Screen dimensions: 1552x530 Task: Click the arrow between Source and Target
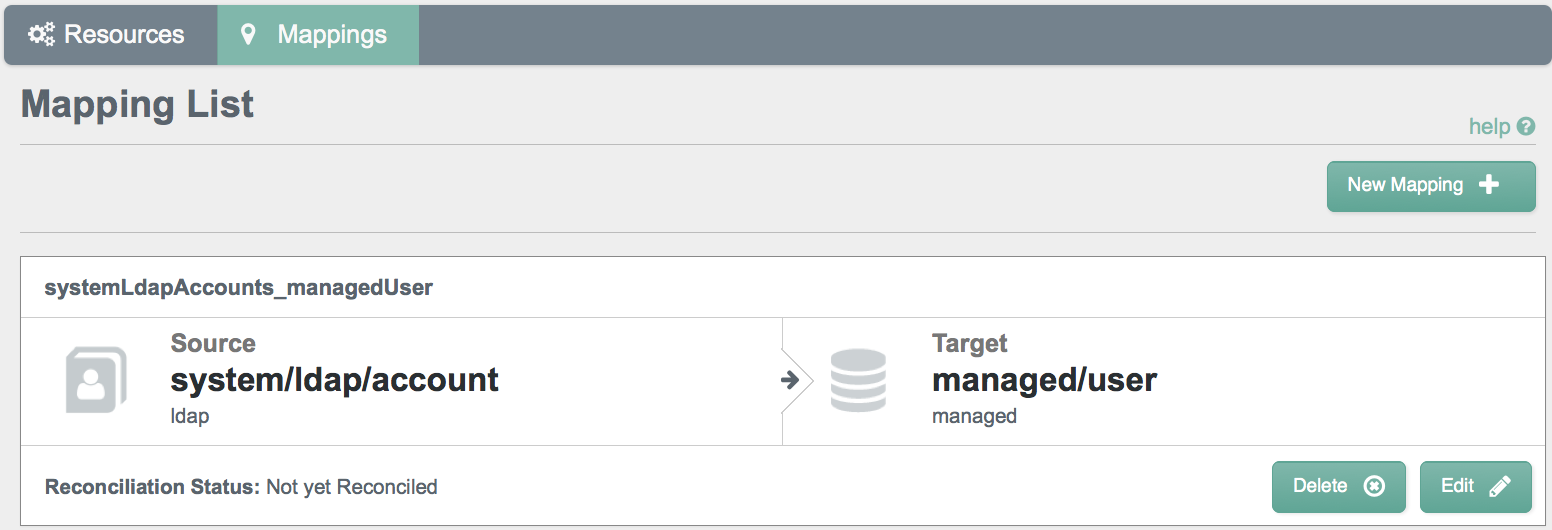[790, 380]
